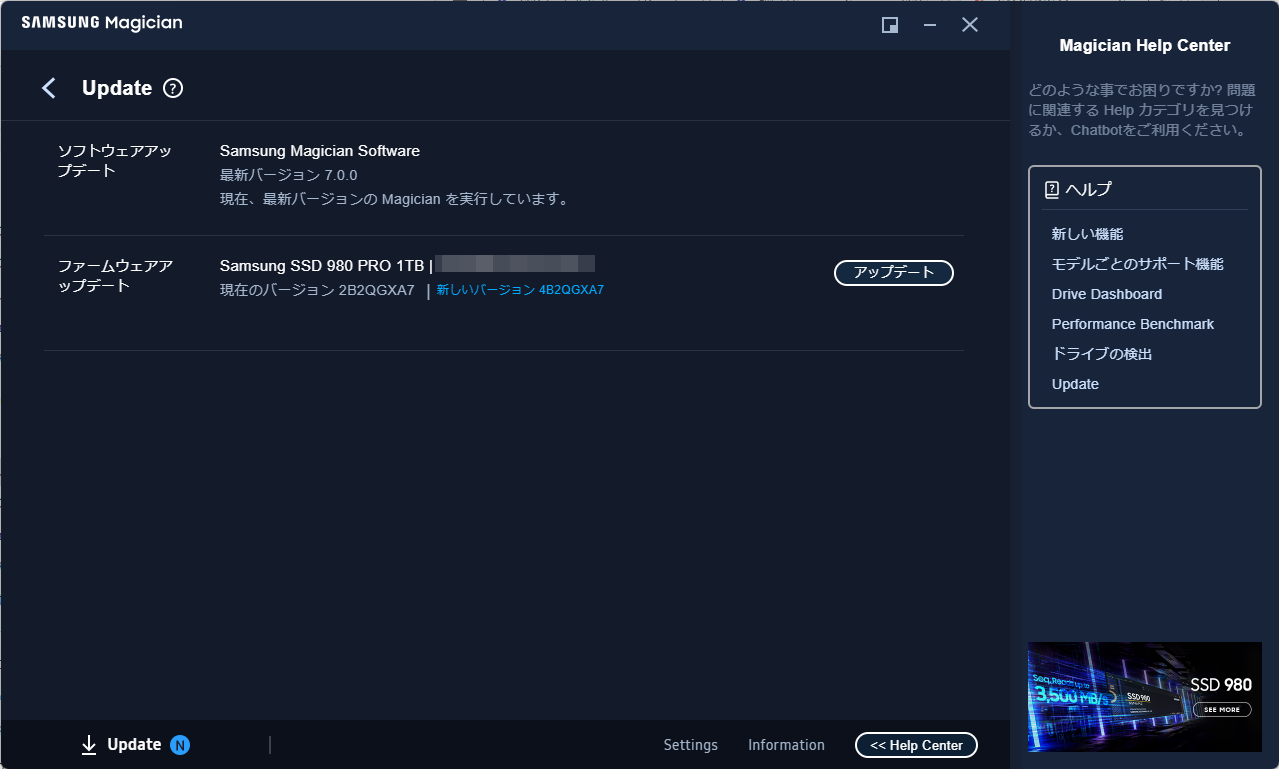Viewport: 1279px width, 769px height.
Task: Click the blue N notification badge
Action: pos(180,744)
